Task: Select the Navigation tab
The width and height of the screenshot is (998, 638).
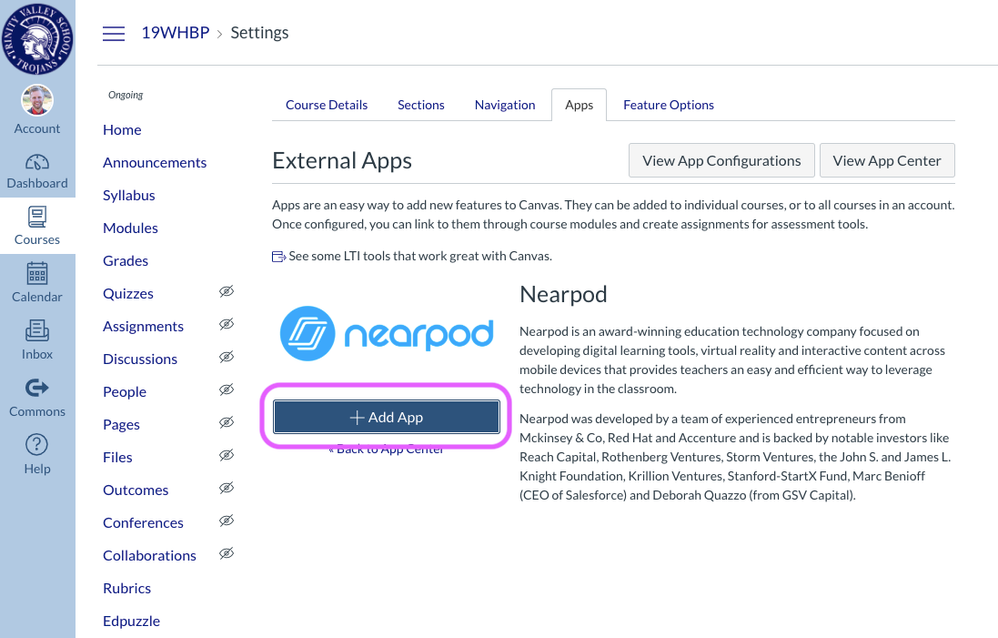Action: pyautogui.click(x=504, y=105)
